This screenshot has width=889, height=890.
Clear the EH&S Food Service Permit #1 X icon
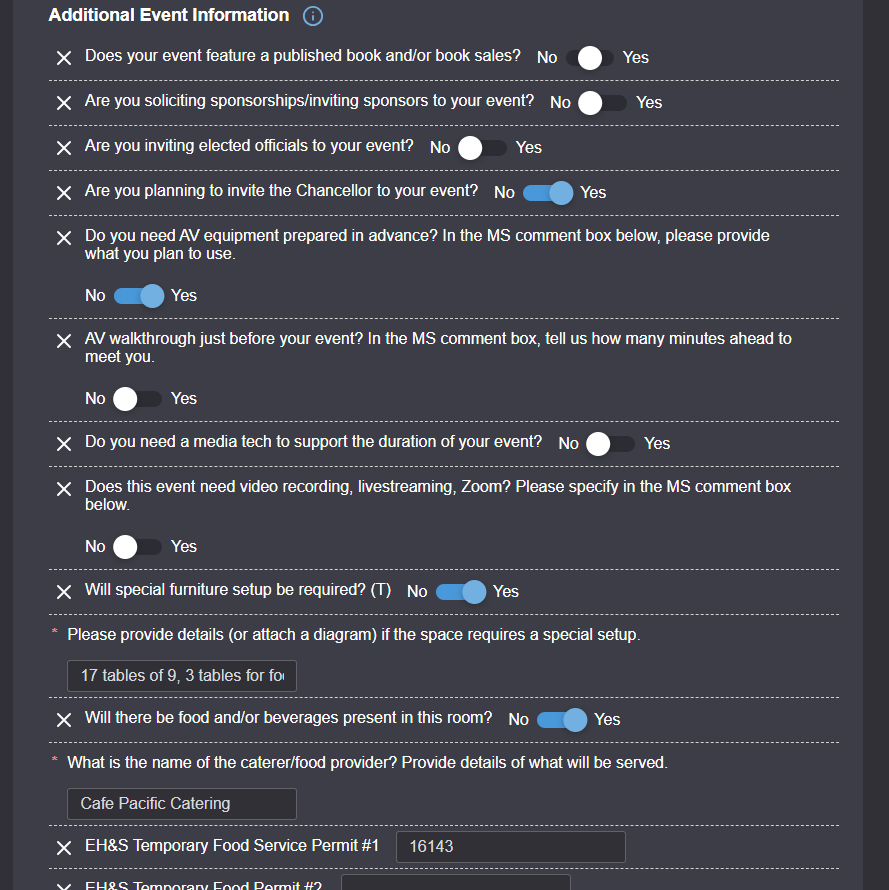point(64,848)
